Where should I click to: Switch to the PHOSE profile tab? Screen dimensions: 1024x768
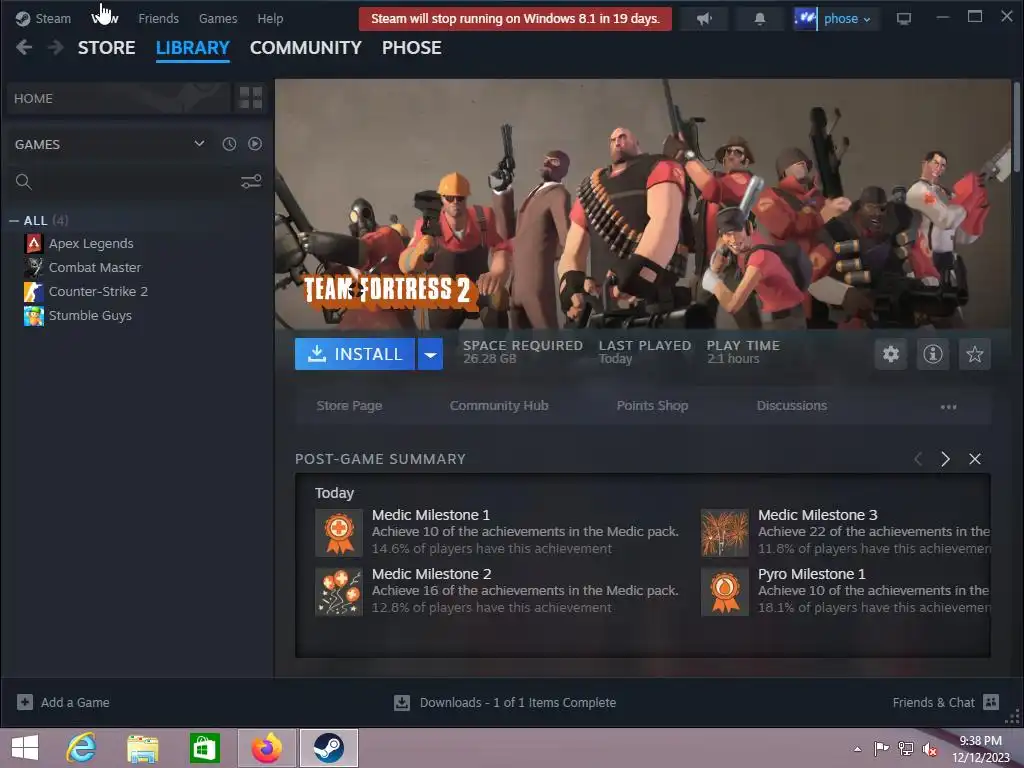point(411,48)
